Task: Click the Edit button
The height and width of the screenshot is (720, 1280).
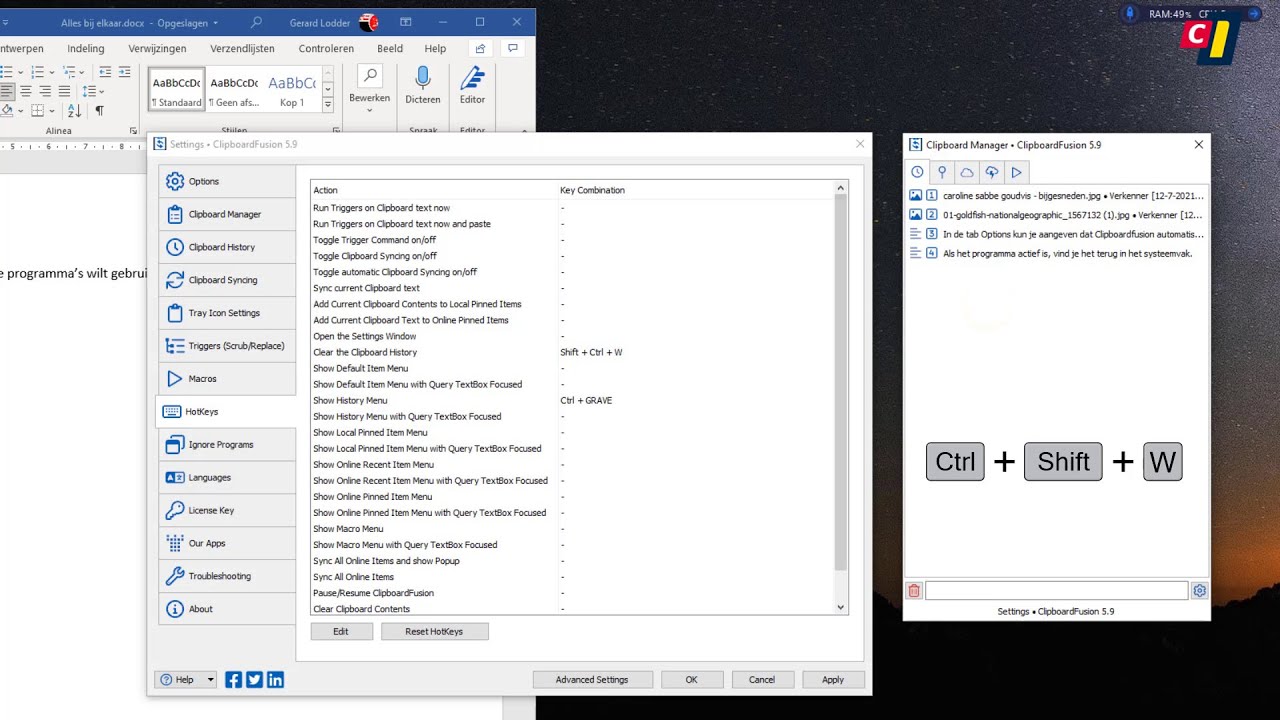Action: (341, 632)
